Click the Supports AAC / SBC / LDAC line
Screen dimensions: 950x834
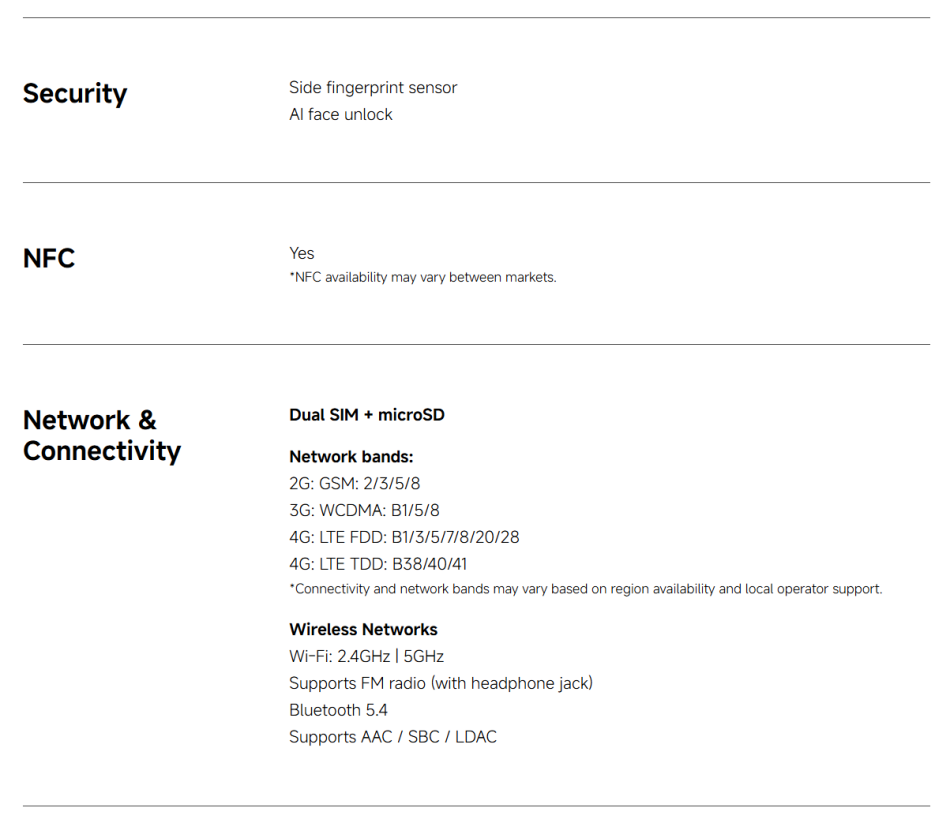click(392, 737)
